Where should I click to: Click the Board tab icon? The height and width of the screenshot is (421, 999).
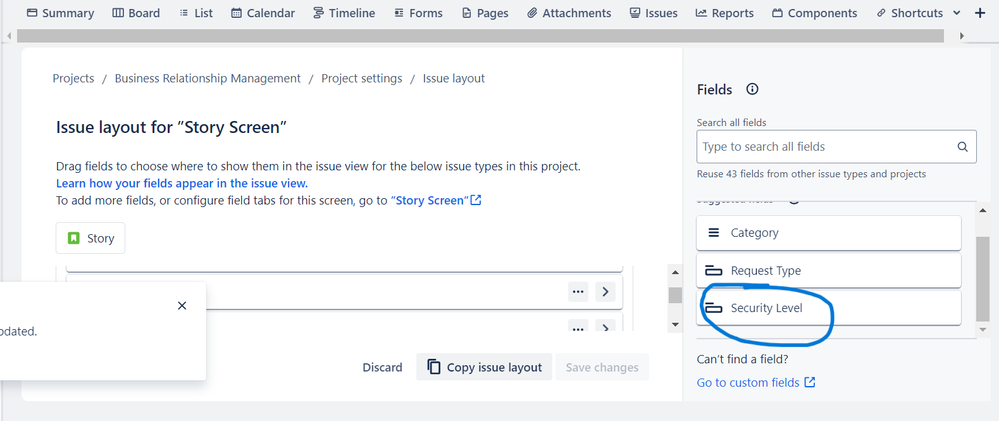[118, 13]
